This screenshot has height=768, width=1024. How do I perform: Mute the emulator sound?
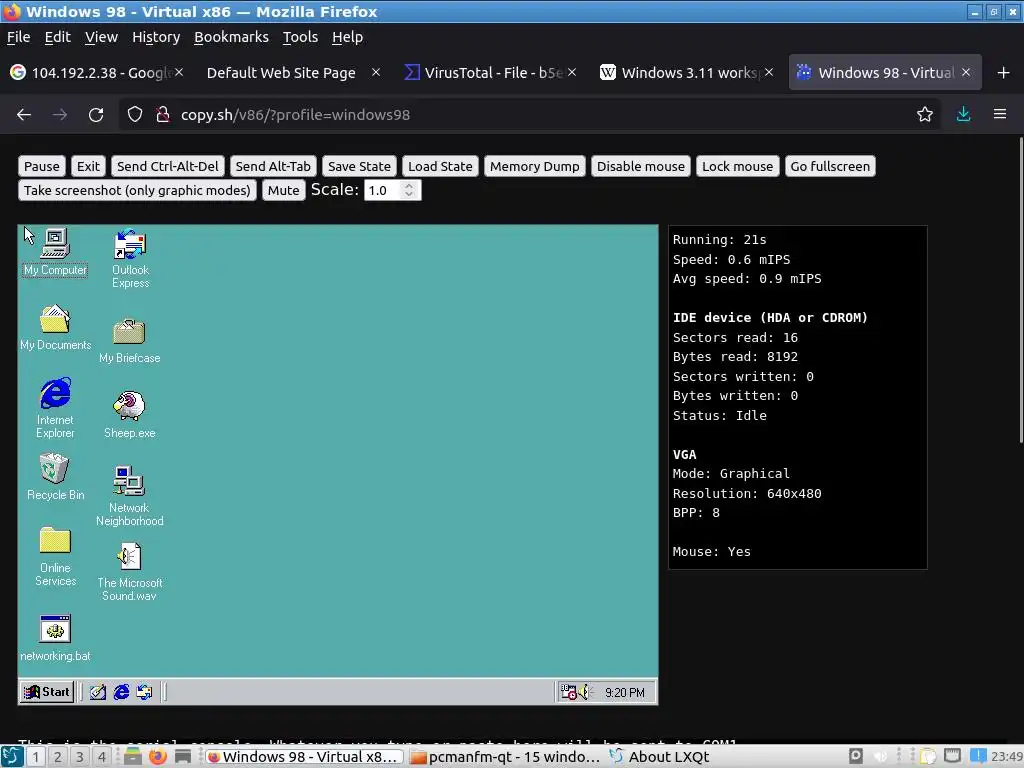point(283,191)
